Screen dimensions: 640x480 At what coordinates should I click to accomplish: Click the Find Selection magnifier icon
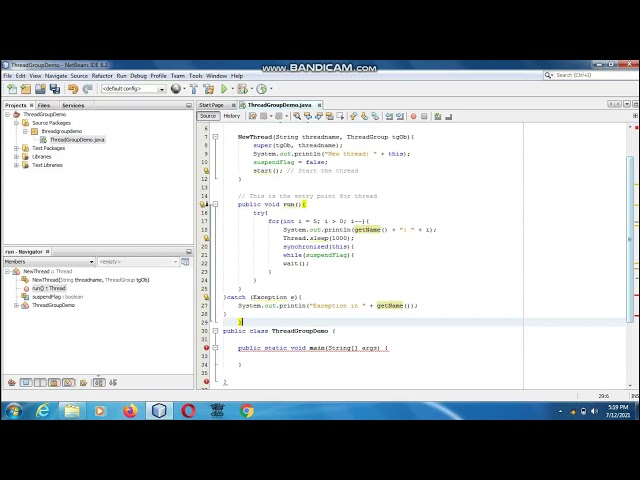click(297, 116)
